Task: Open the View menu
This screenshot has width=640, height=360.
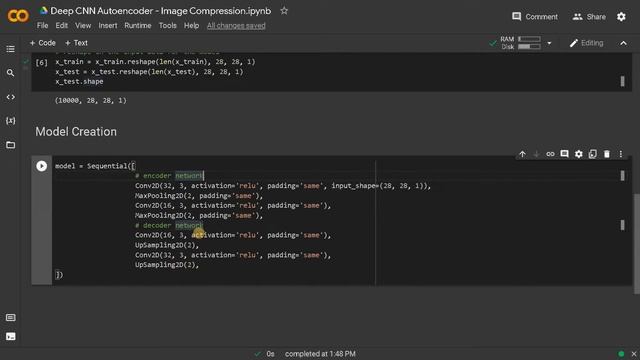Action: (x=83, y=26)
